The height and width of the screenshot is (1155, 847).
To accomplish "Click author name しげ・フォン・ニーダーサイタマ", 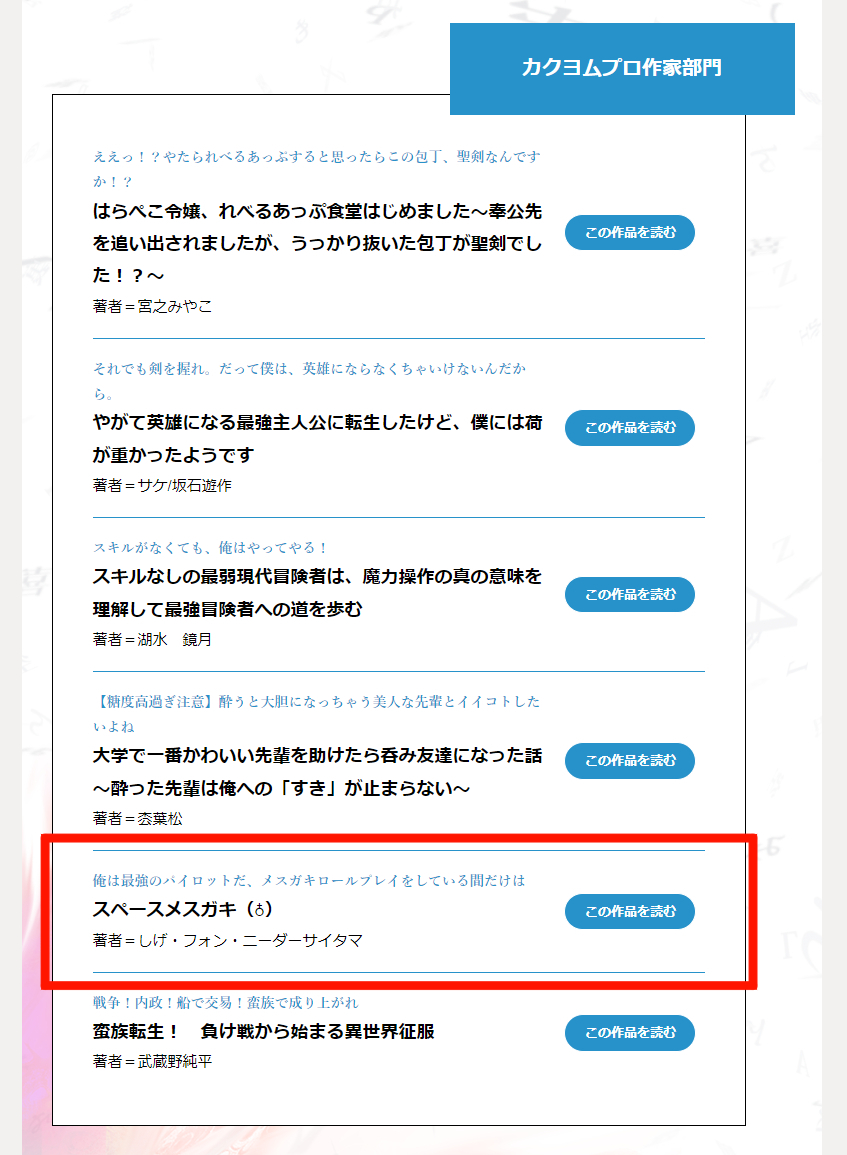I will point(250,941).
